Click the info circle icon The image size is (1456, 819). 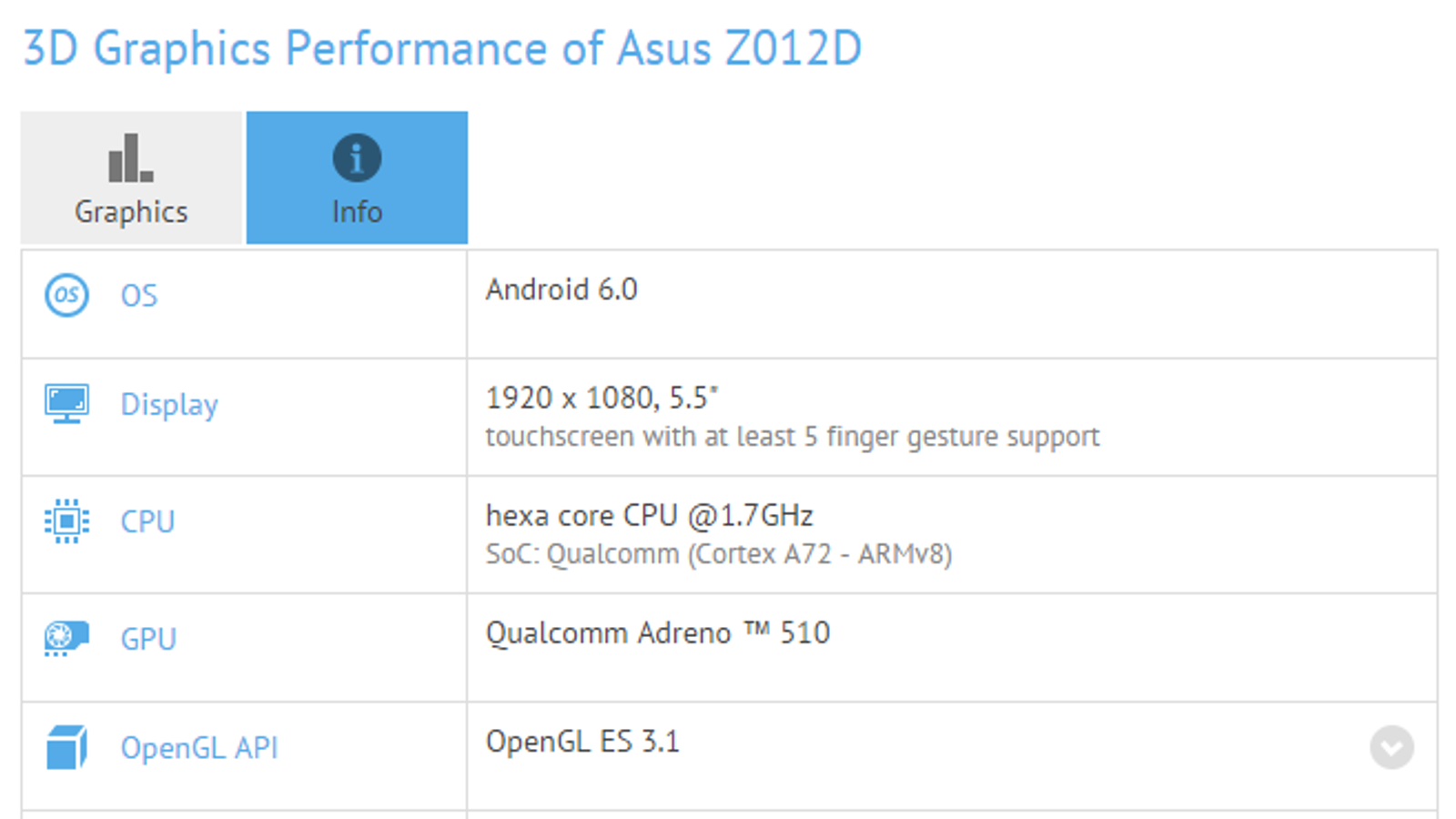pos(357,158)
